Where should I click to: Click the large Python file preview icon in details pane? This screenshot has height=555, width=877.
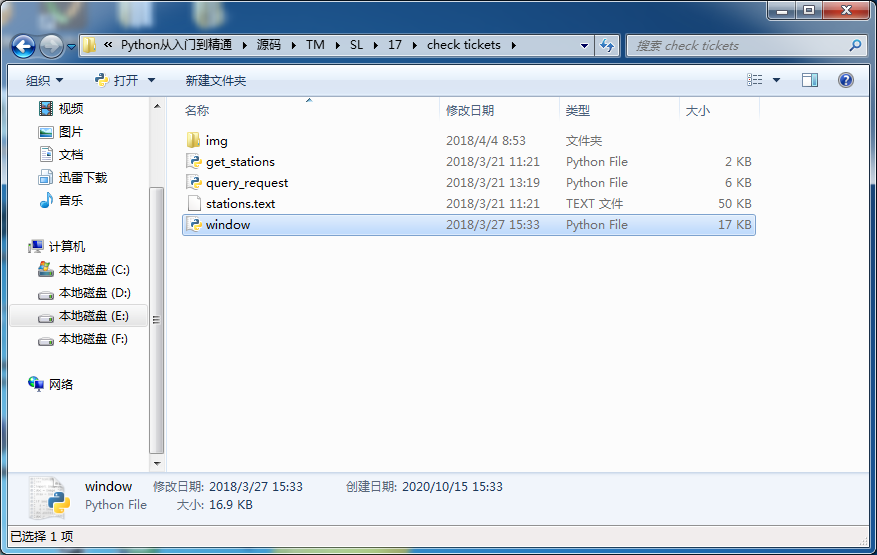point(50,497)
